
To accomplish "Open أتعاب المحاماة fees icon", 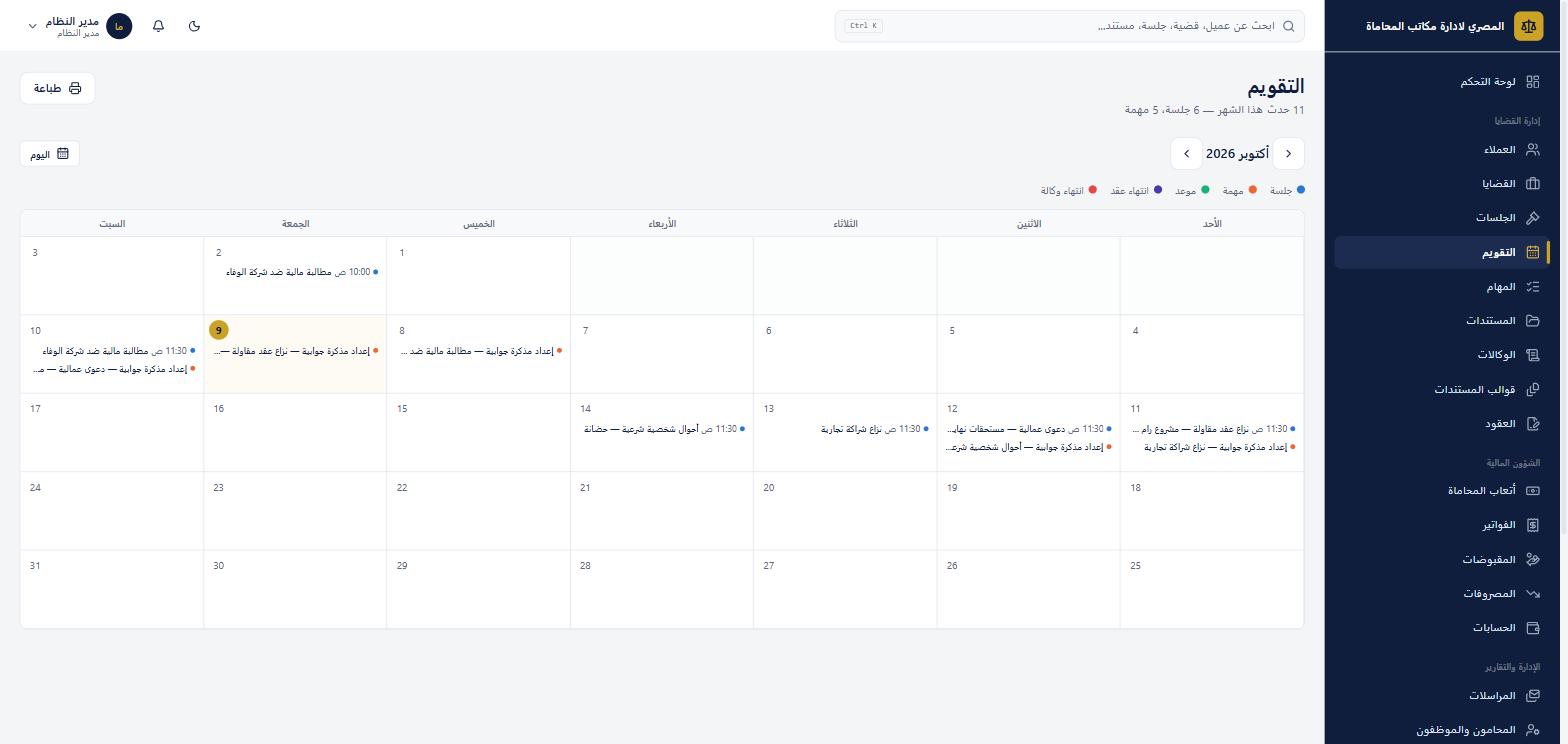I will 1533,491.
